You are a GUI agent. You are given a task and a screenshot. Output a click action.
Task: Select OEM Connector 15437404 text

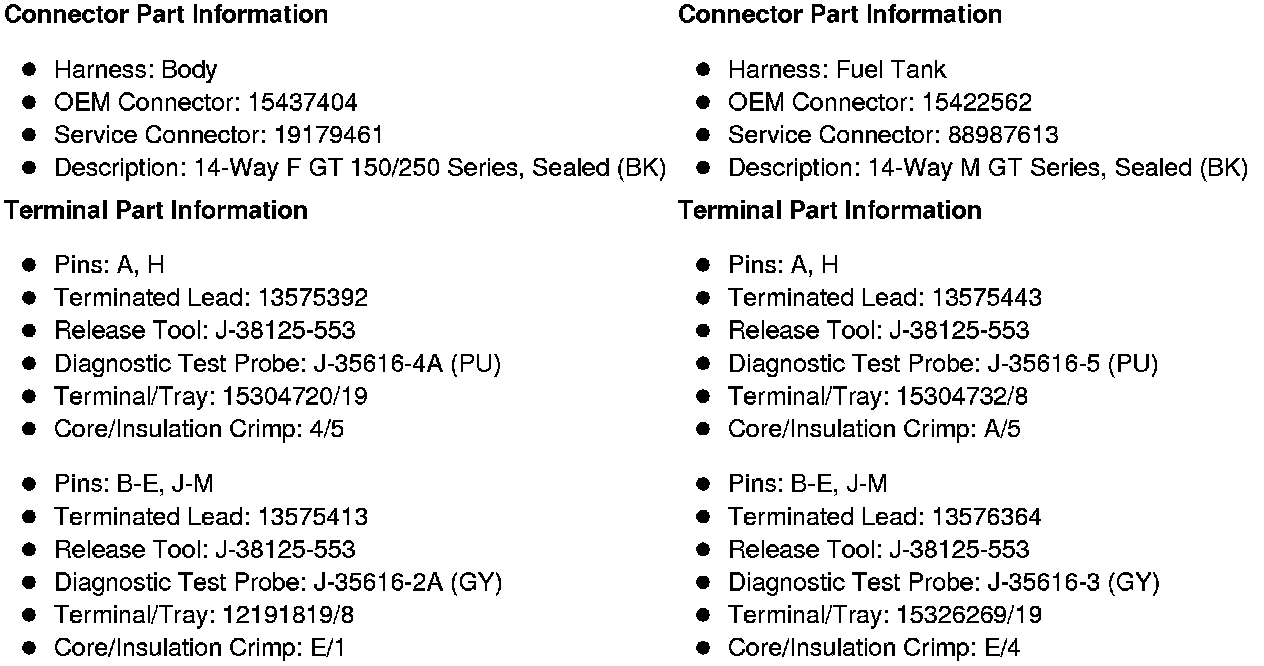pos(205,103)
